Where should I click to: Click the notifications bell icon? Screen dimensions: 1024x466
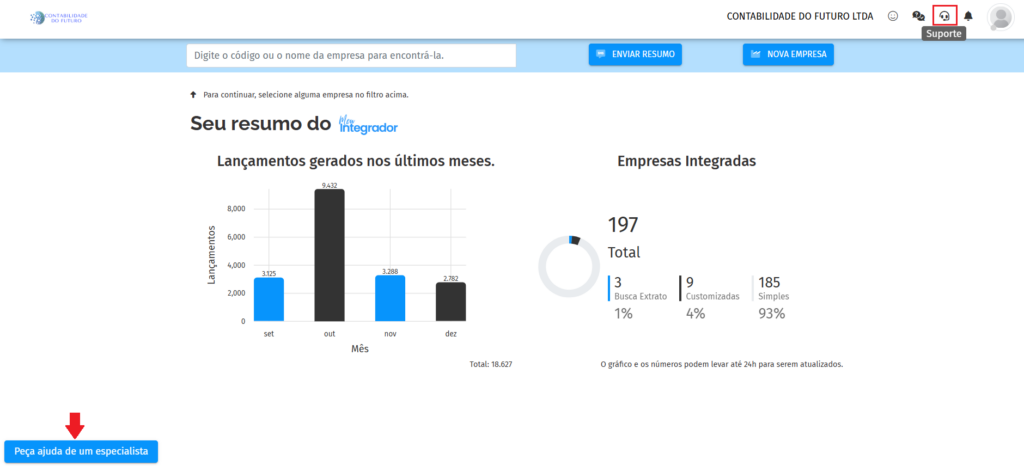(968, 16)
